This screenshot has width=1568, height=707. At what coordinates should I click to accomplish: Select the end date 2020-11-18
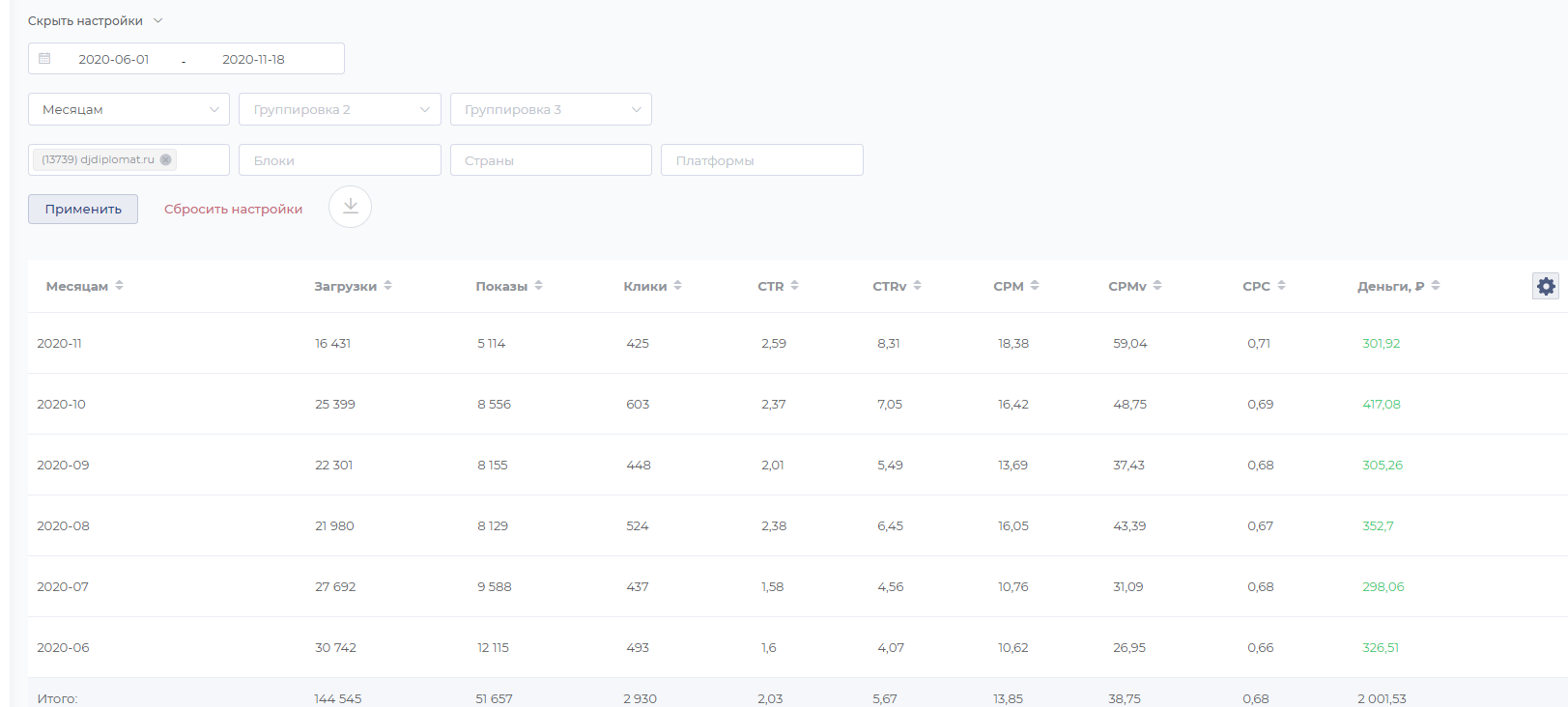pyautogui.click(x=253, y=59)
